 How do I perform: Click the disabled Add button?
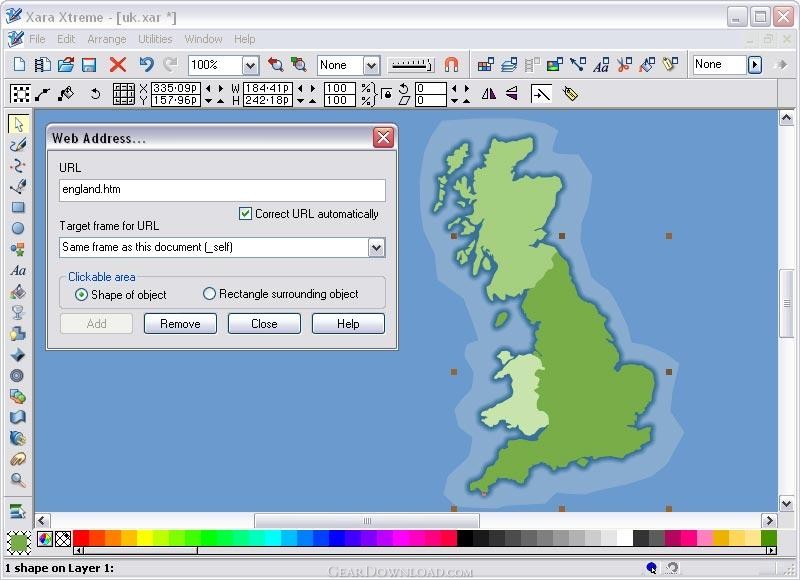(x=96, y=323)
